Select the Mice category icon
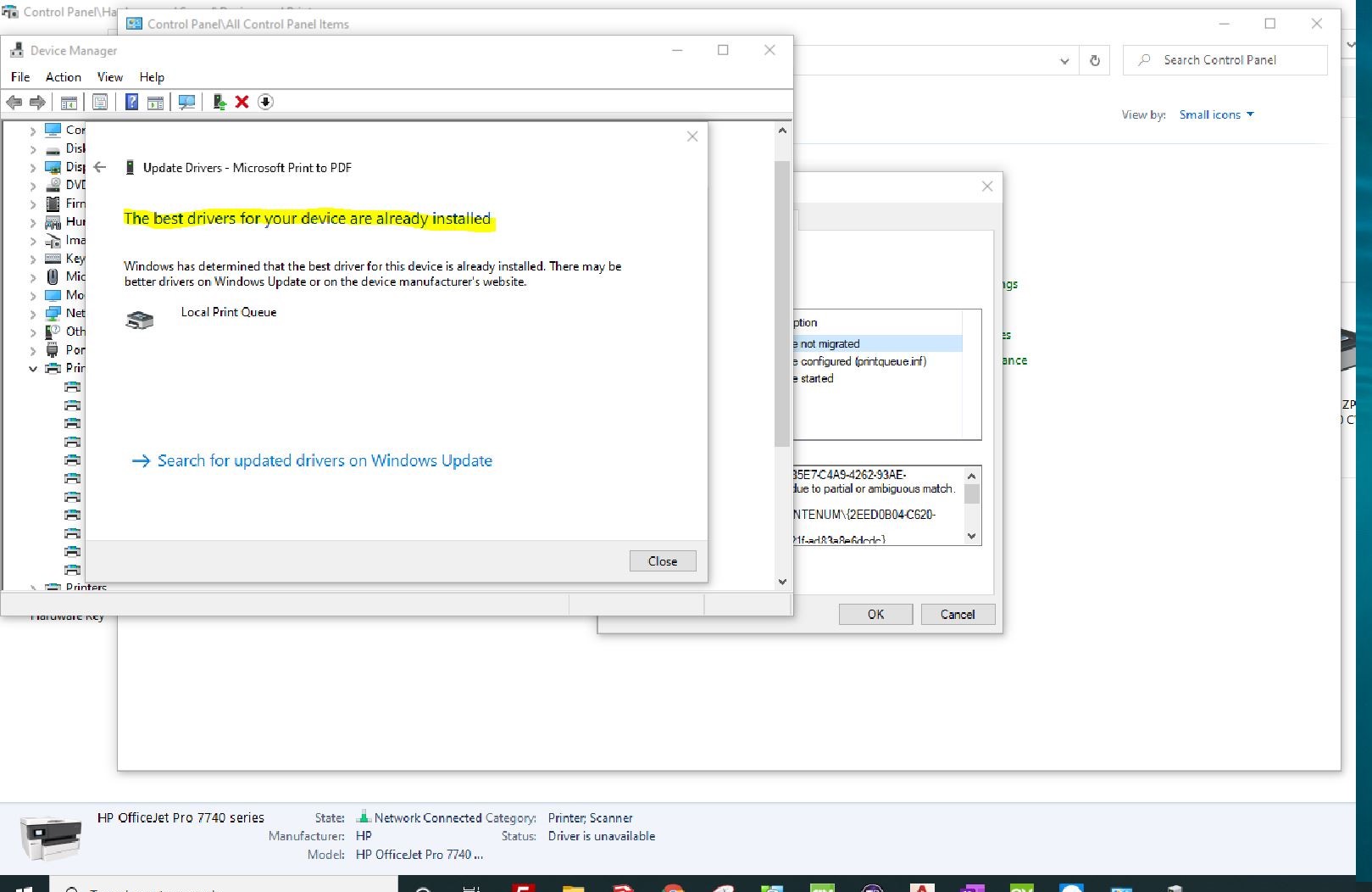Image resolution: width=1372 pixels, height=892 pixels. 53,276
